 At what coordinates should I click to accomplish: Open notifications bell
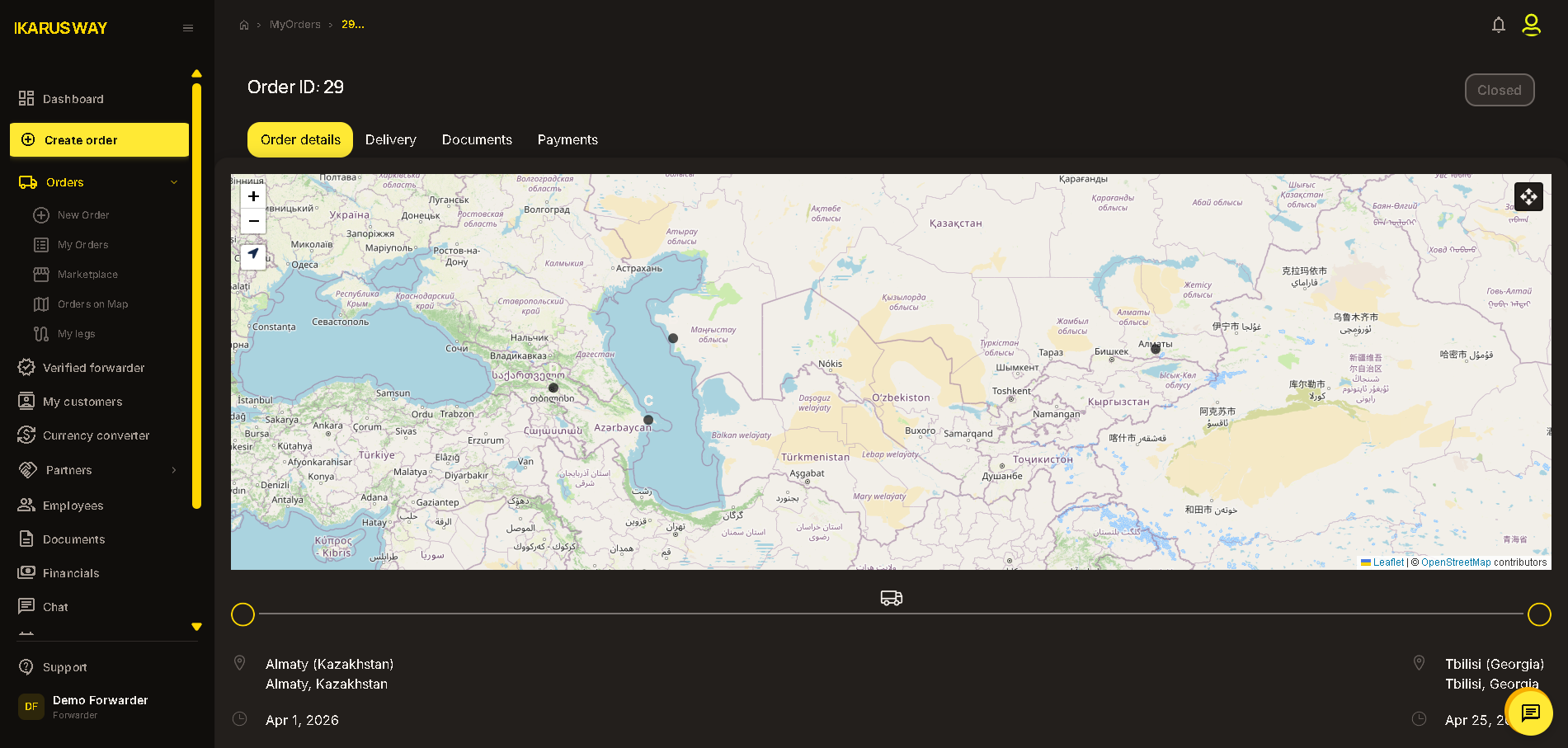click(1499, 25)
